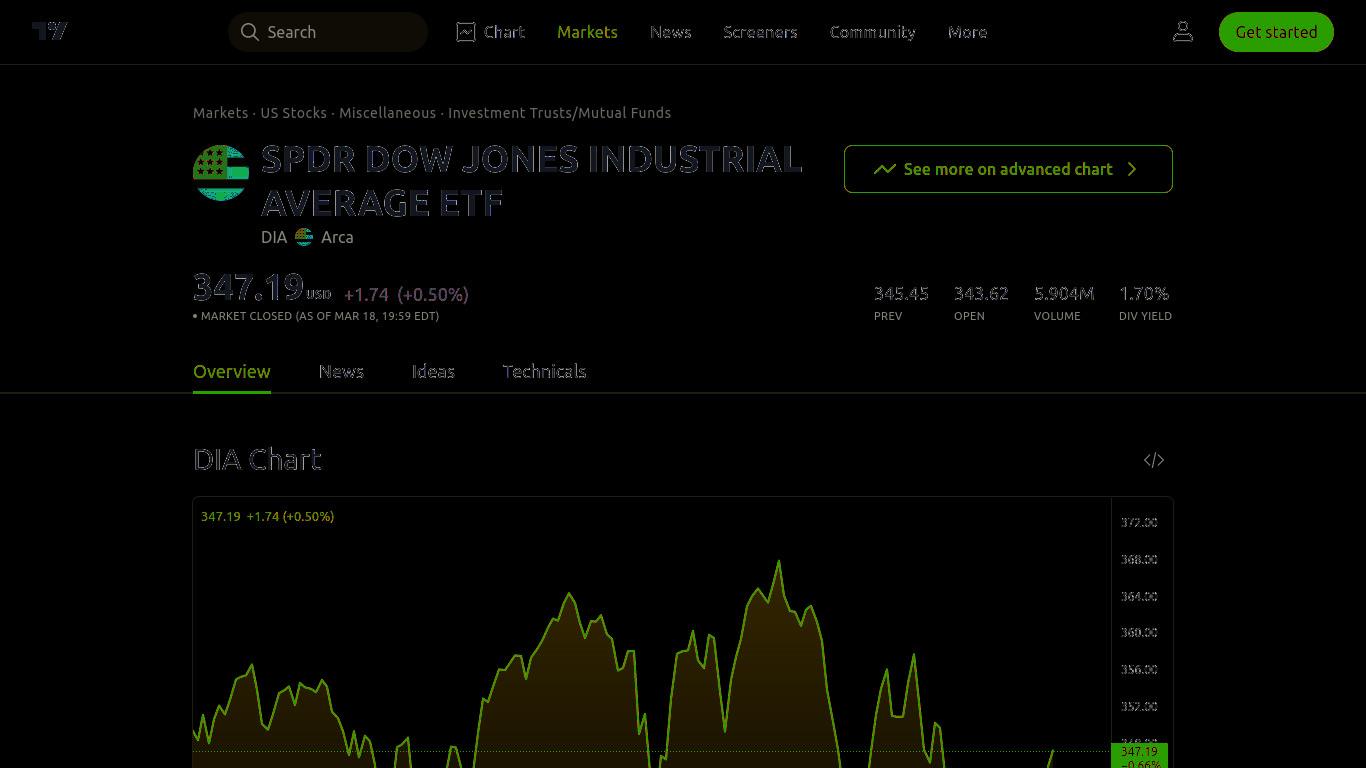The image size is (1366, 768).
Task: Switch to the Technicals tab
Action: 544,371
